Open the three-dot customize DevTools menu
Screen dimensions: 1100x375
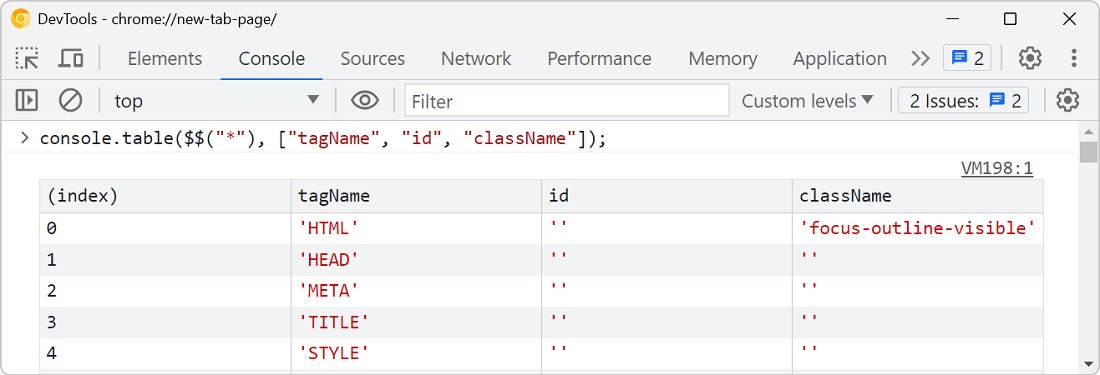[x=1073, y=58]
